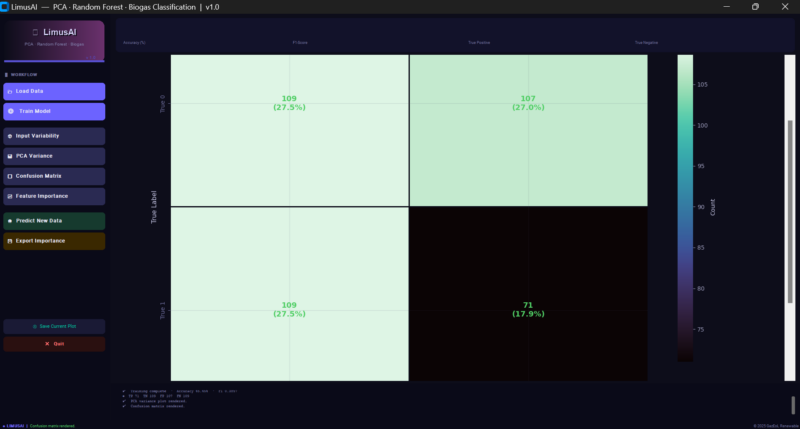Open the Feature Importance chart
The height and width of the screenshot is (429, 800).
54,196
